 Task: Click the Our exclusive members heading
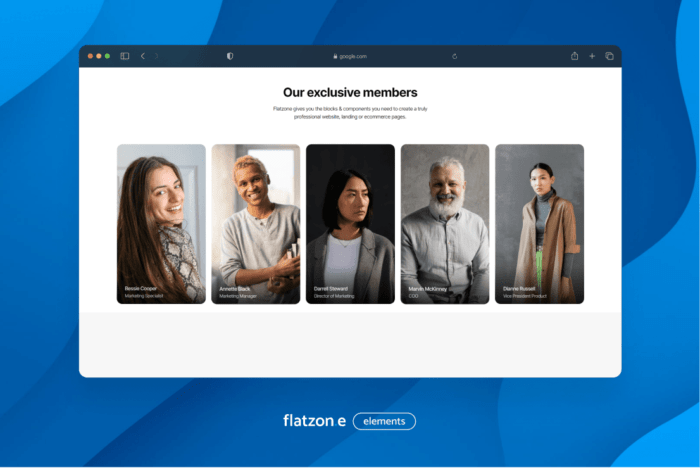coord(350,93)
